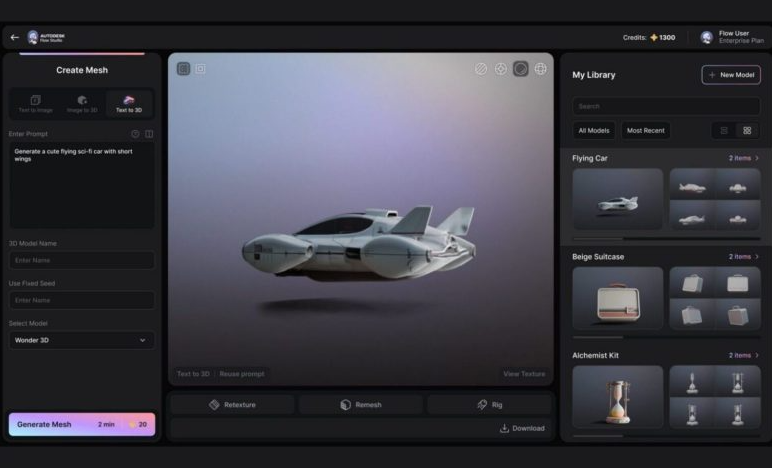Select the Text to 3D tab

(129, 104)
